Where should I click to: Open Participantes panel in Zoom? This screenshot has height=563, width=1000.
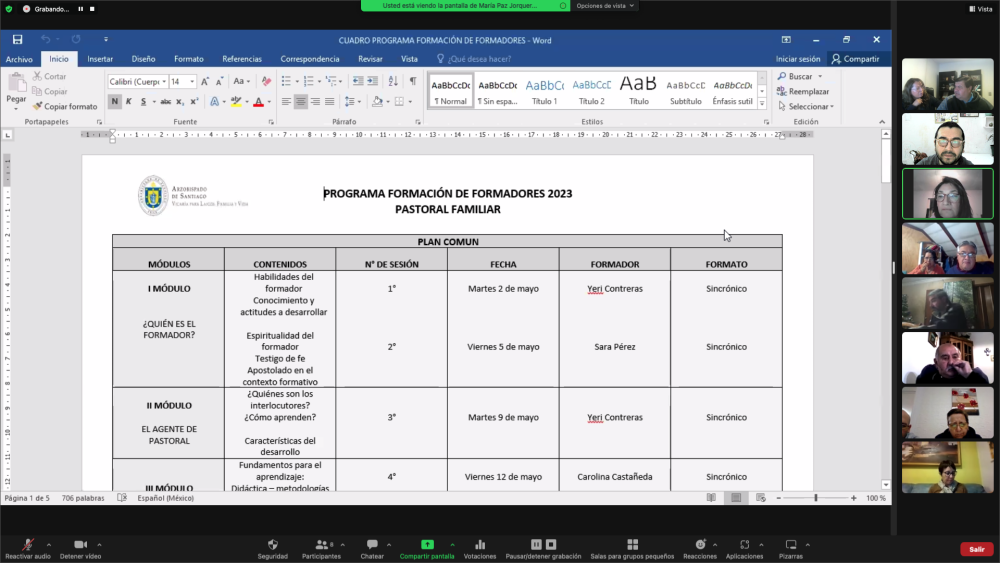(321, 549)
